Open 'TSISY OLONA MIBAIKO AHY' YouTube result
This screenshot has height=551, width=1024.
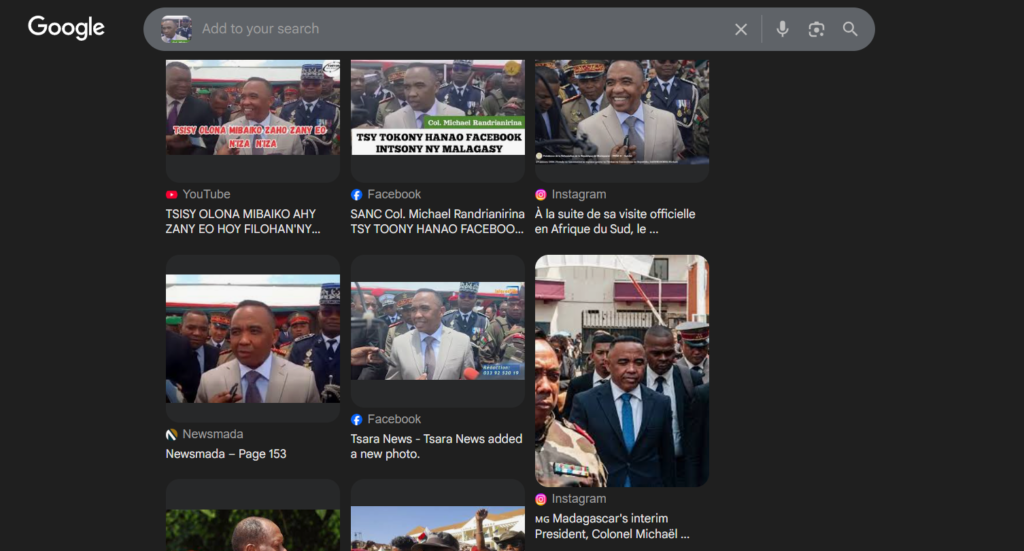coord(243,221)
